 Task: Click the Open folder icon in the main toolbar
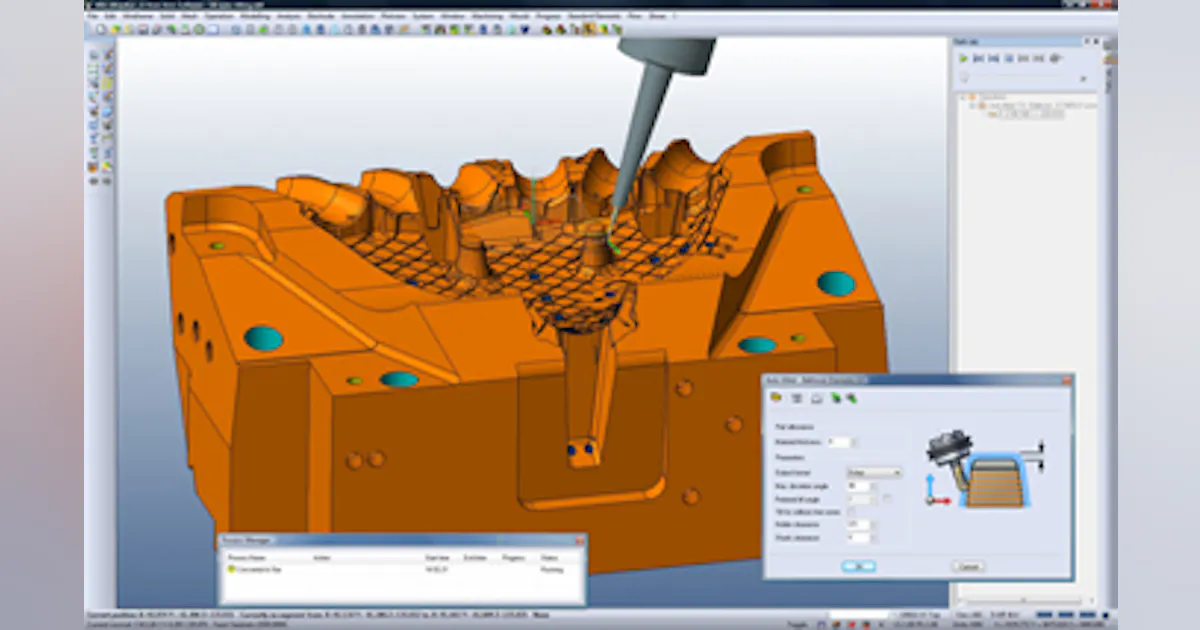pos(114,29)
